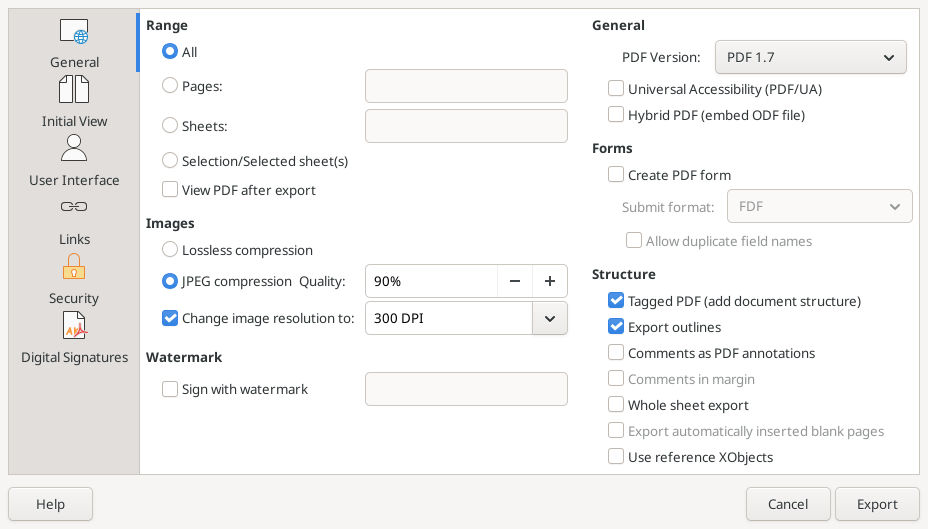
Task: Select Selection/Selected sheet(s) option
Action: point(170,160)
